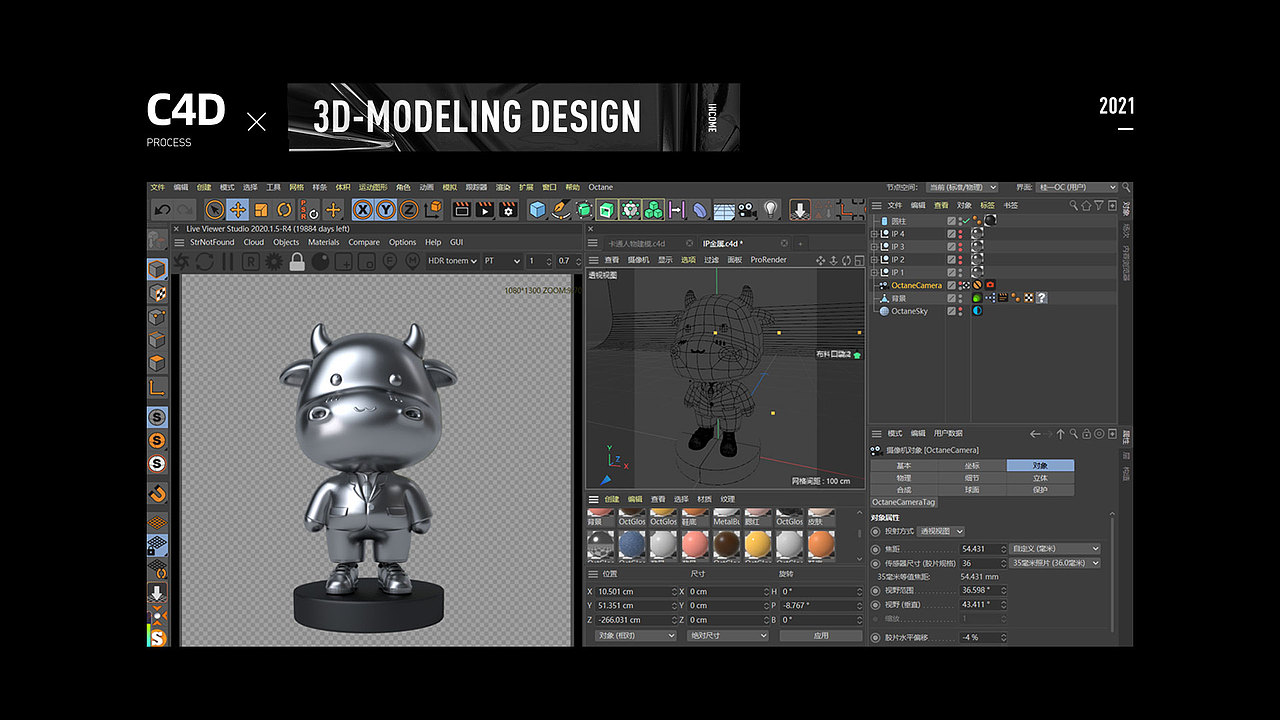The height and width of the screenshot is (720, 1280).
Task: Activate the Move tool in the toolbar
Action: (x=237, y=210)
